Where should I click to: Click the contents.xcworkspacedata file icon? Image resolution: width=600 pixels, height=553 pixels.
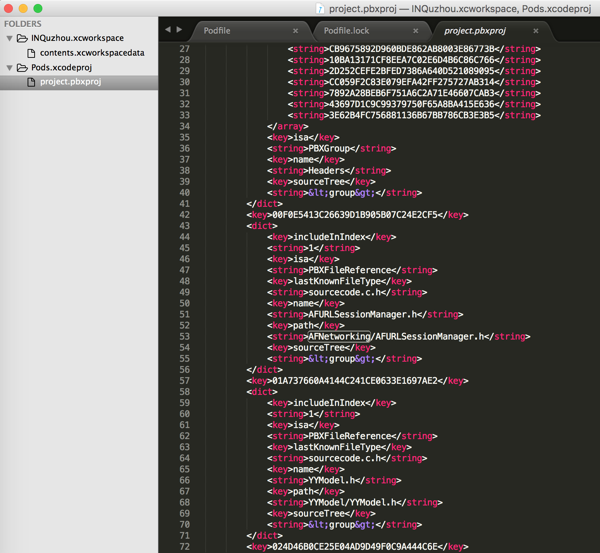coord(31,53)
